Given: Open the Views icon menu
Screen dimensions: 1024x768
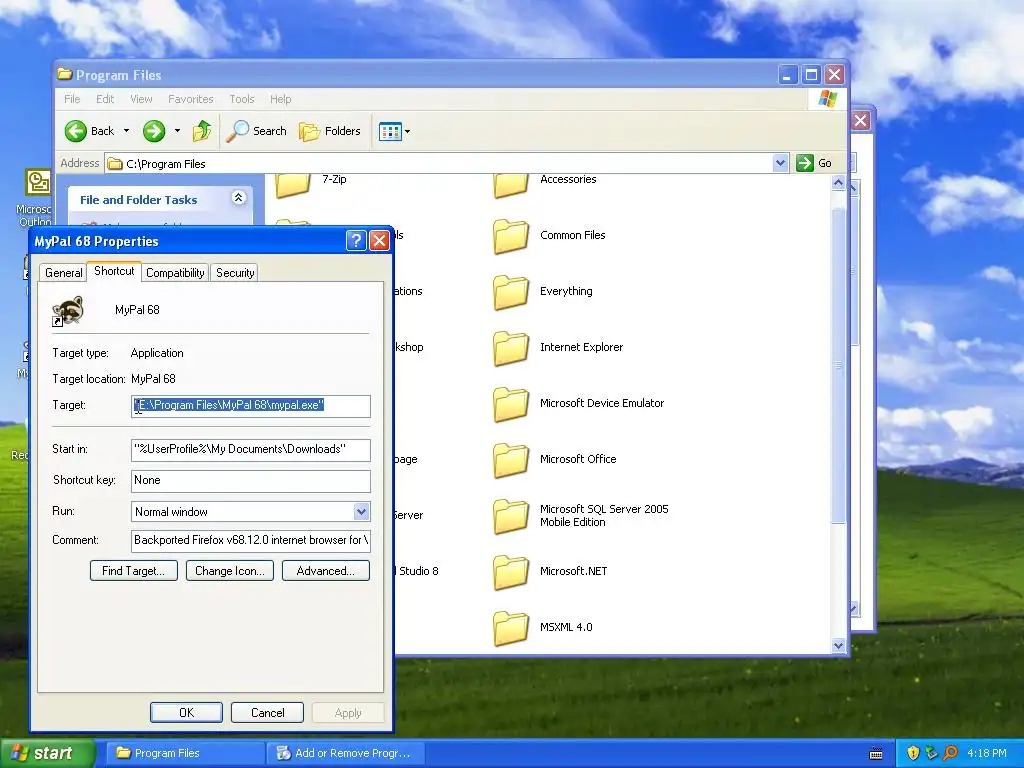Looking at the screenshot, I should click(390, 131).
